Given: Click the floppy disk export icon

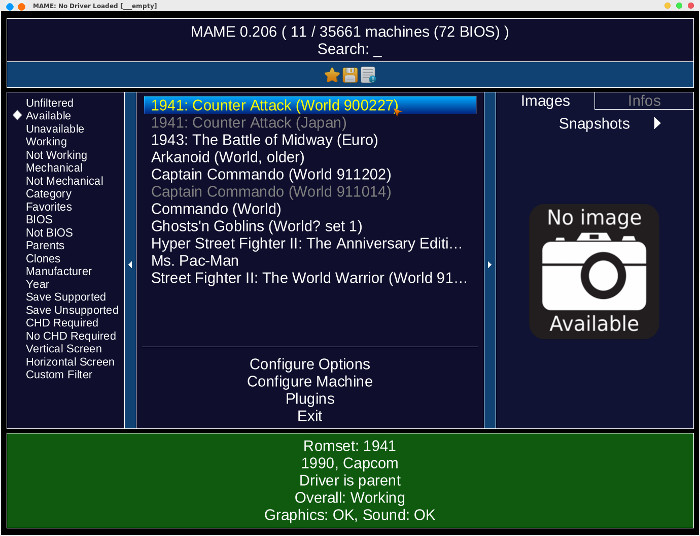Looking at the screenshot, I should pyautogui.click(x=350, y=75).
